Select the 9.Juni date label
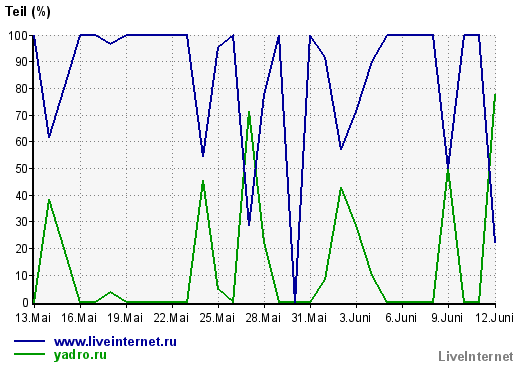520x366 pixels. tap(447, 318)
